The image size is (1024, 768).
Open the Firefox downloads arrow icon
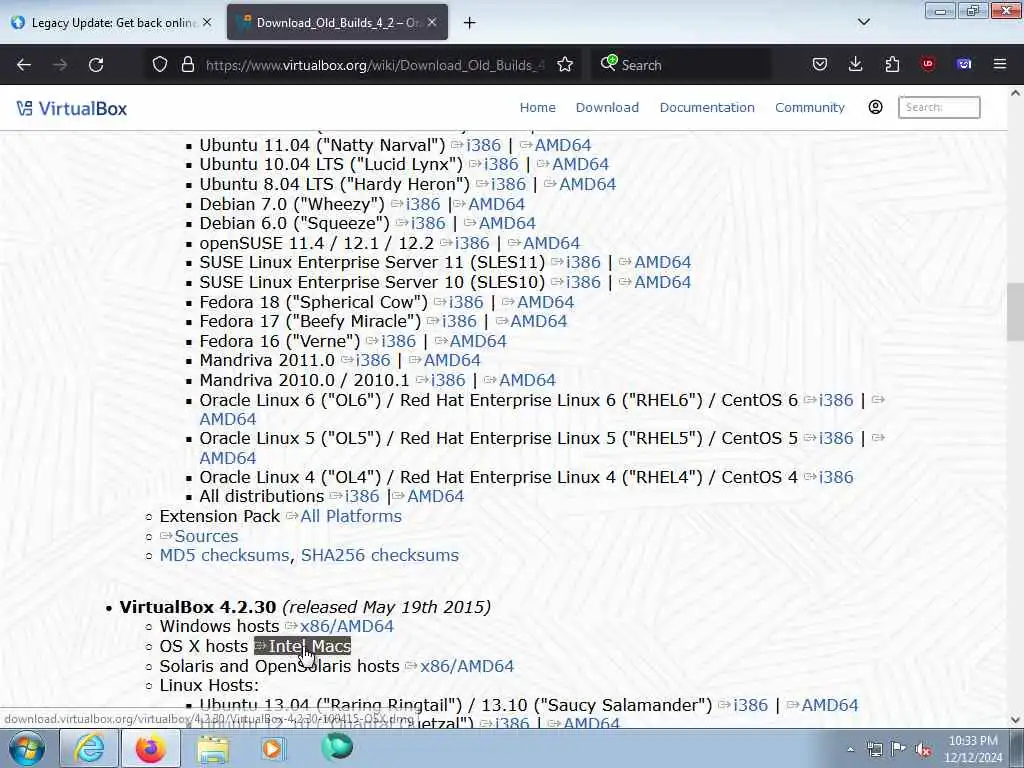click(x=856, y=65)
